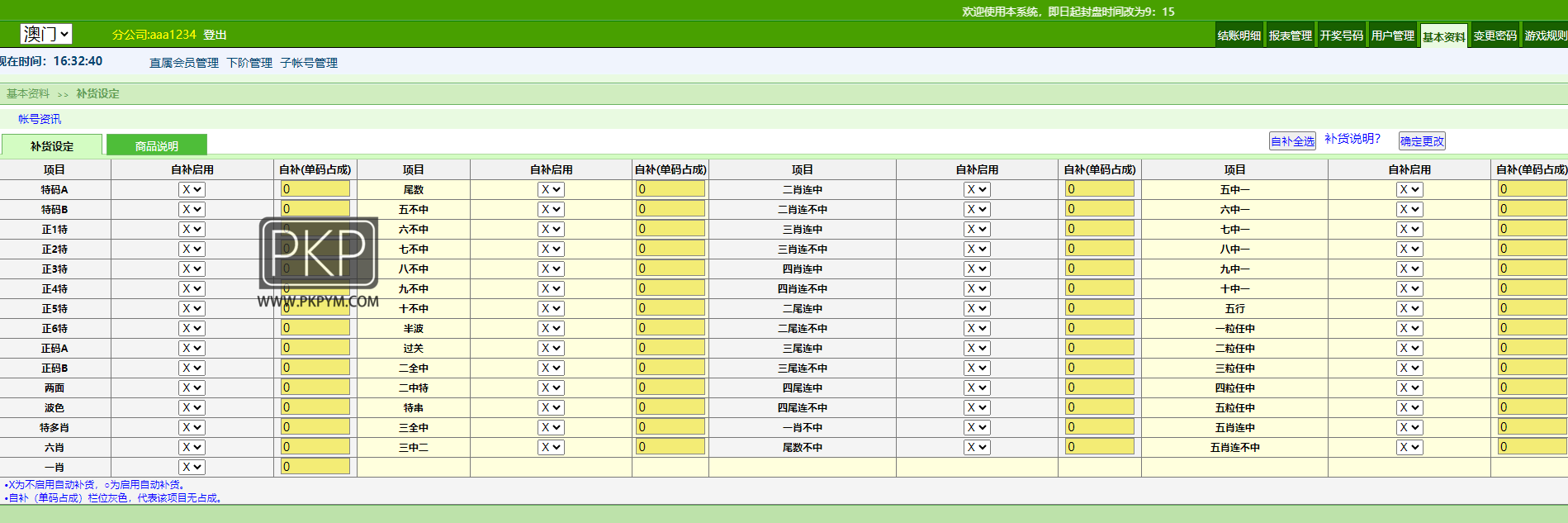Switch to the 补货设定 tab
Screen dimensions: 1568x523
tap(52, 145)
